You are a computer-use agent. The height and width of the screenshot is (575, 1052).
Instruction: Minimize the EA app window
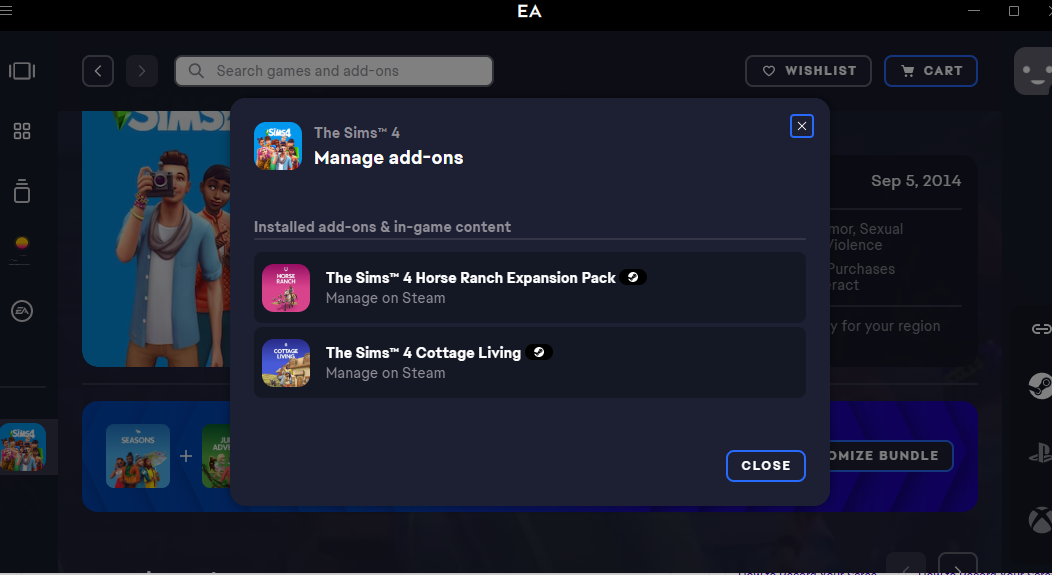974,11
